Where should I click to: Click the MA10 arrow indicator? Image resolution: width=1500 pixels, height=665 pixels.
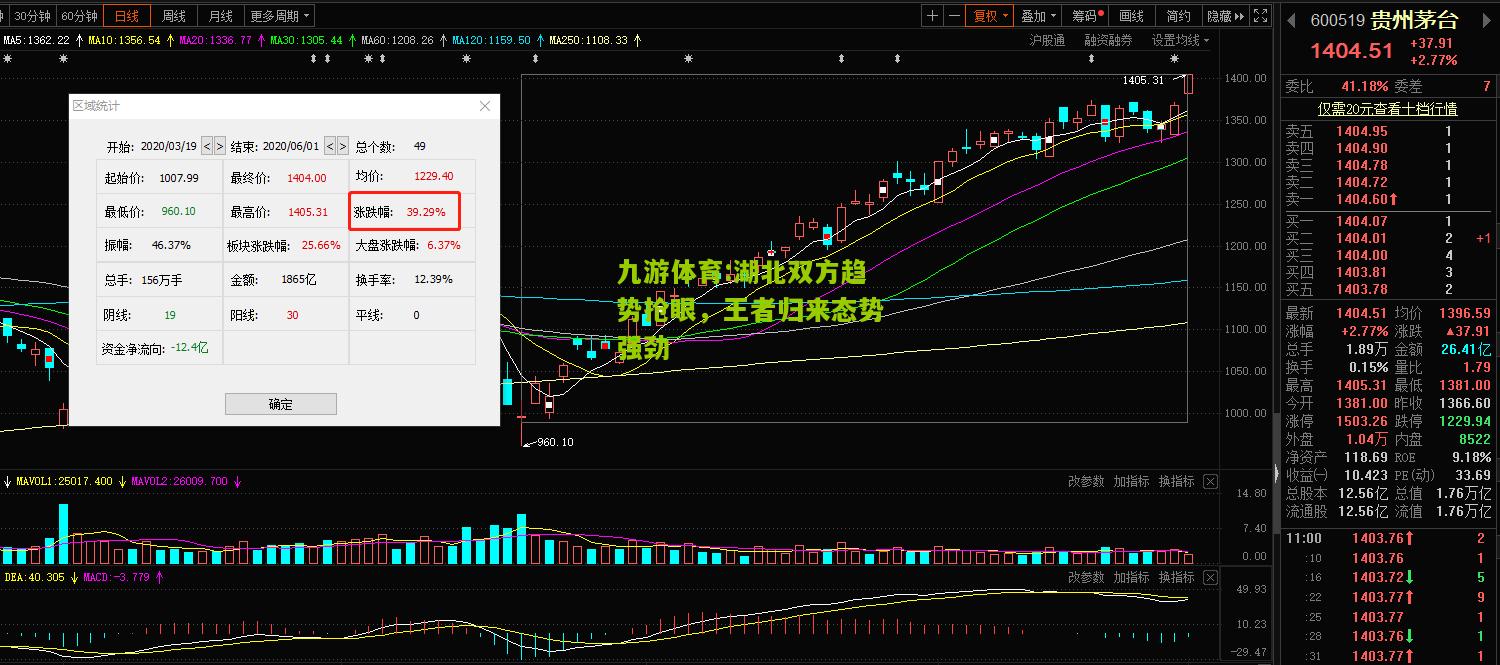tap(169, 40)
